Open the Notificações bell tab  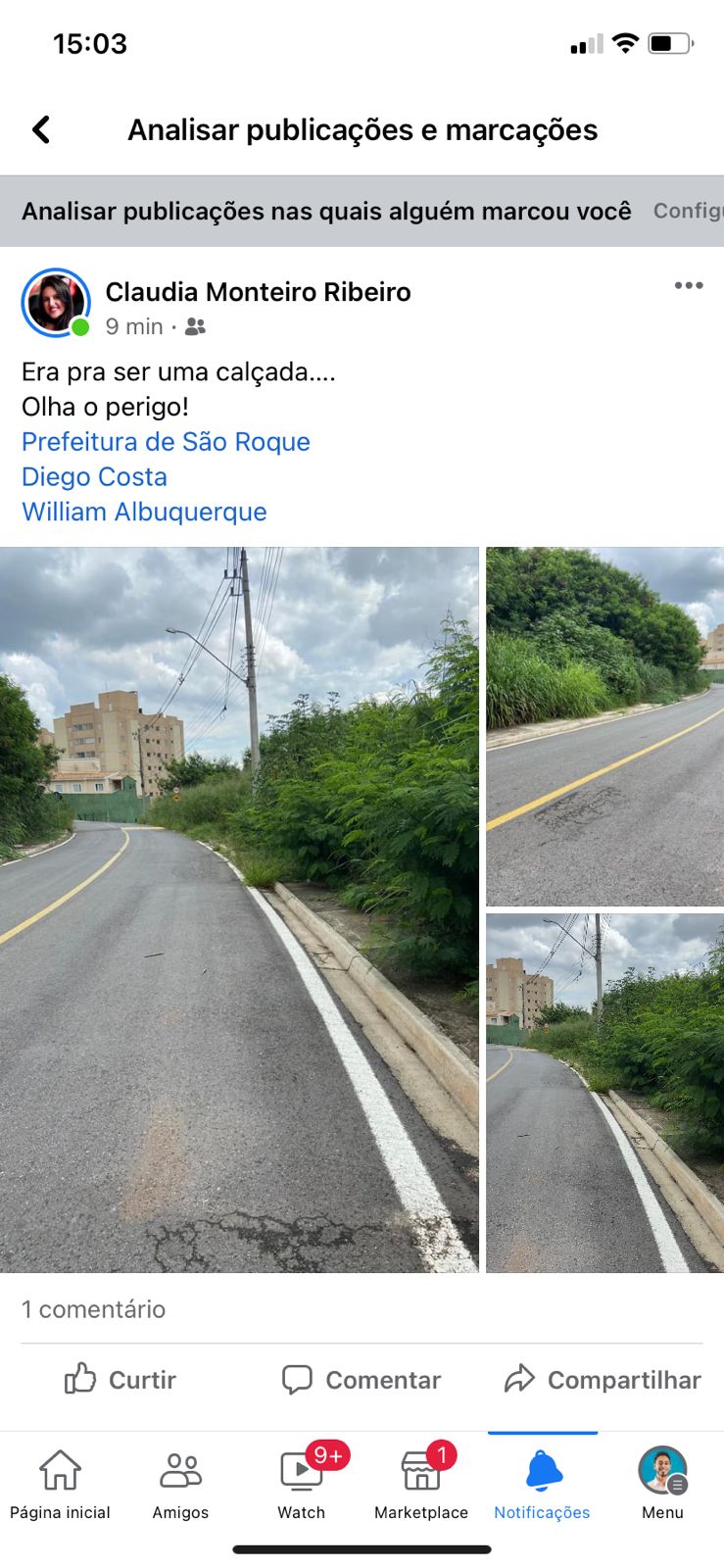tap(542, 1484)
